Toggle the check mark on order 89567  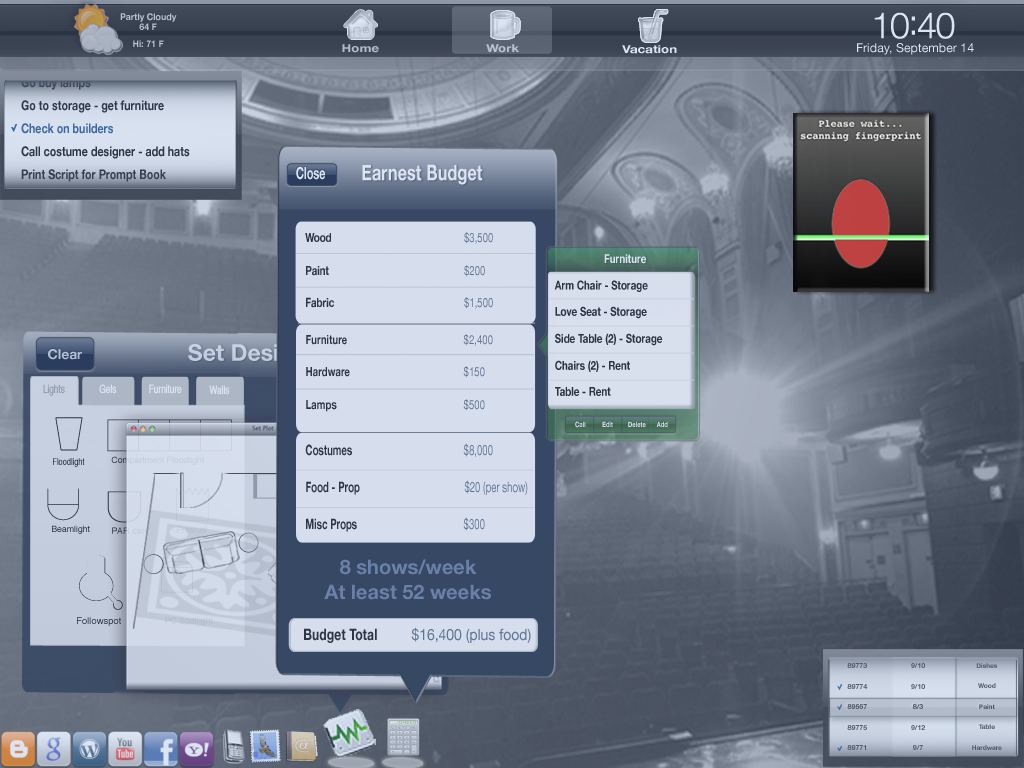click(x=839, y=707)
